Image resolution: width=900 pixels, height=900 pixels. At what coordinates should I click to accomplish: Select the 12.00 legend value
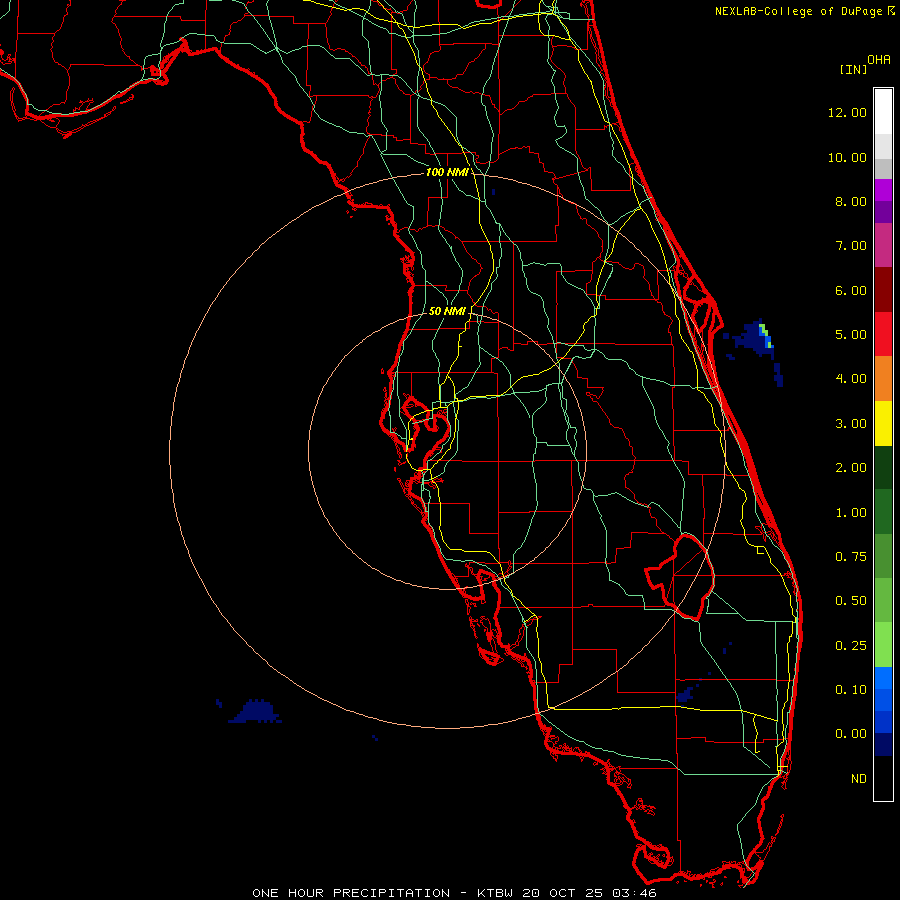(x=847, y=112)
